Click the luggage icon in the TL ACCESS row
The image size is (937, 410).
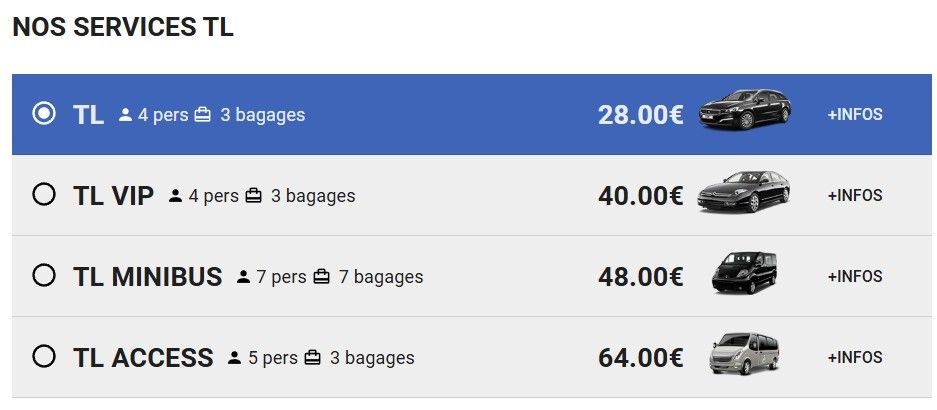pos(312,357)
